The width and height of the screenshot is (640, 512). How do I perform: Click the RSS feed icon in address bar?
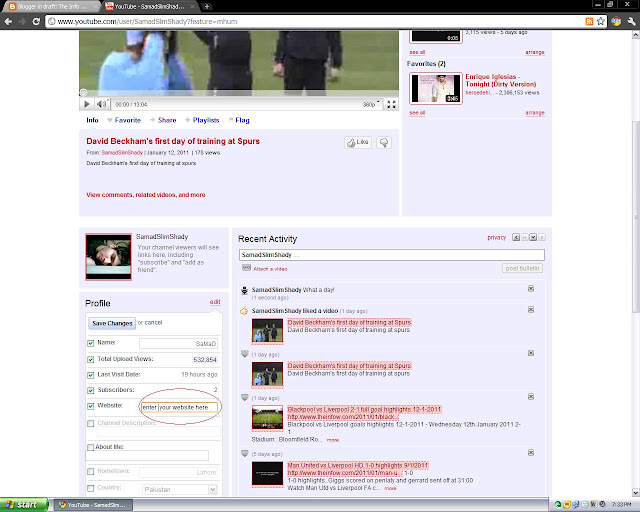coord(589,21)
